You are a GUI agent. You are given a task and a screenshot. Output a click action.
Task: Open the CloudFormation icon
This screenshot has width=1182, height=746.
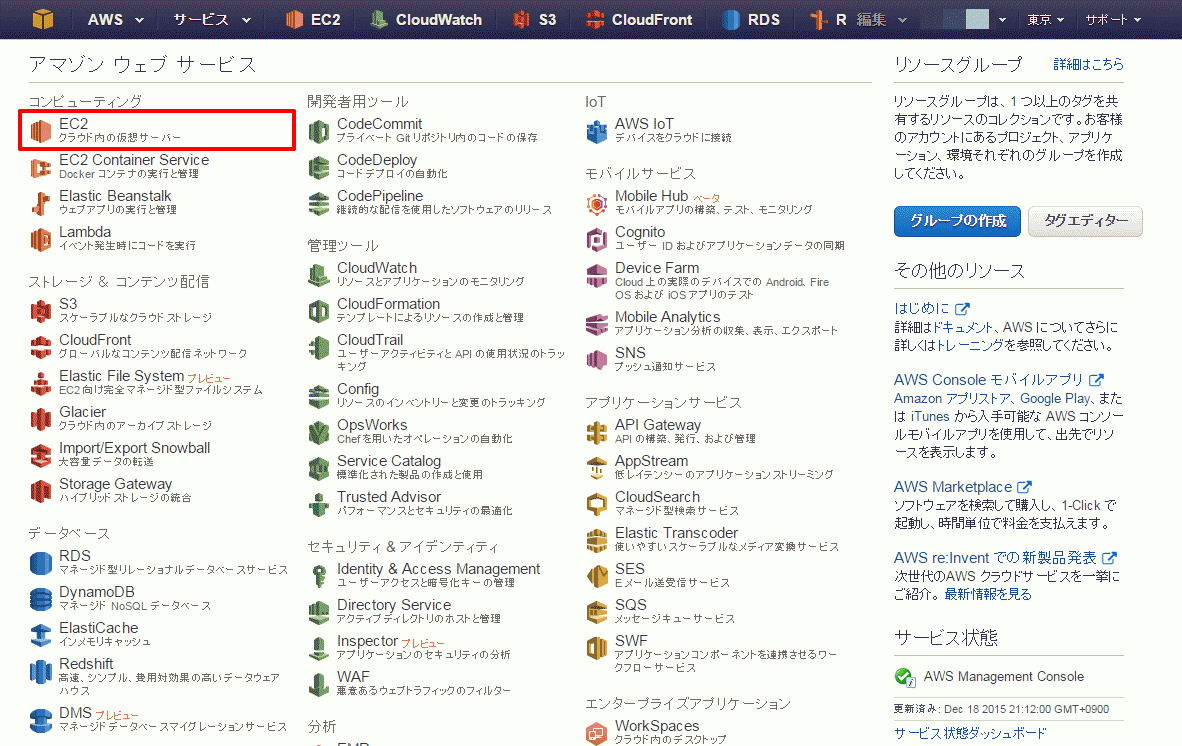[319, 311]
